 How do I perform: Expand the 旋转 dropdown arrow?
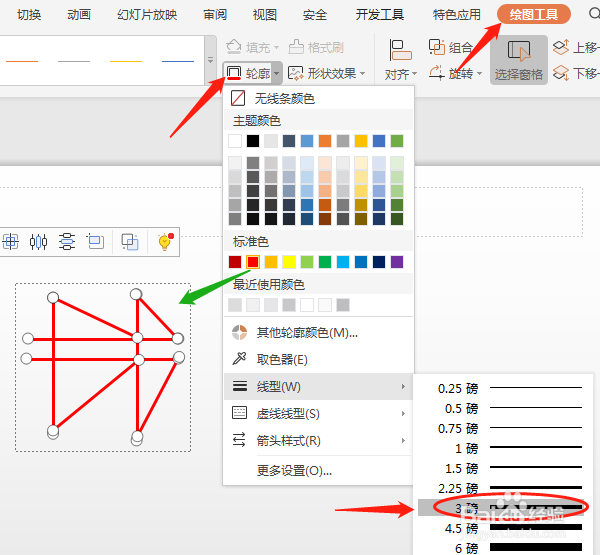pyautogui.click(x=479, y=73)
